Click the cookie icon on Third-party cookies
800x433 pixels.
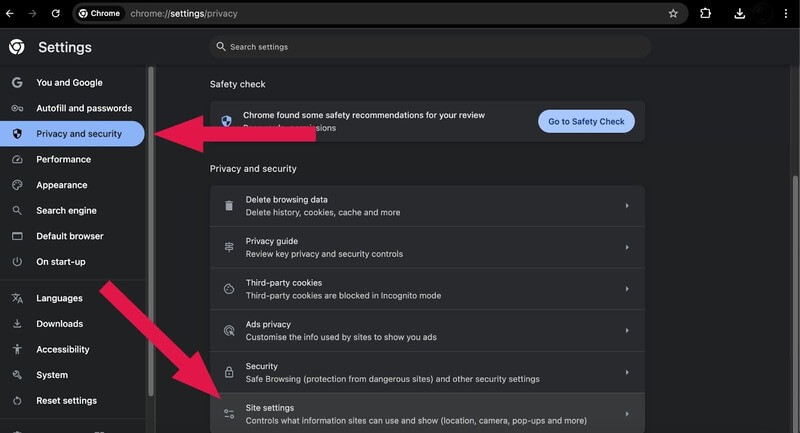[229, 289]
